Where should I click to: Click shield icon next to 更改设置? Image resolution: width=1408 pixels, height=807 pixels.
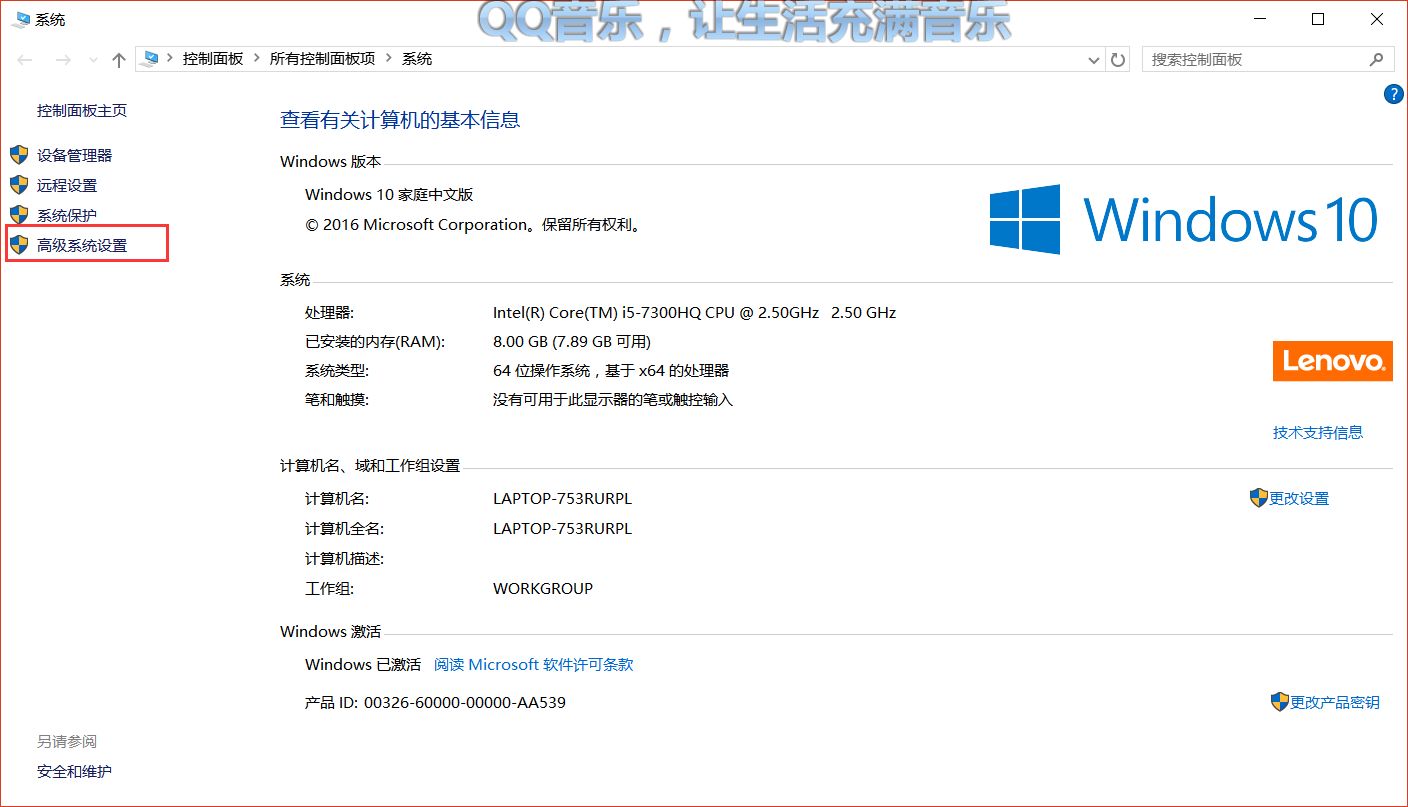[1259, 498]
